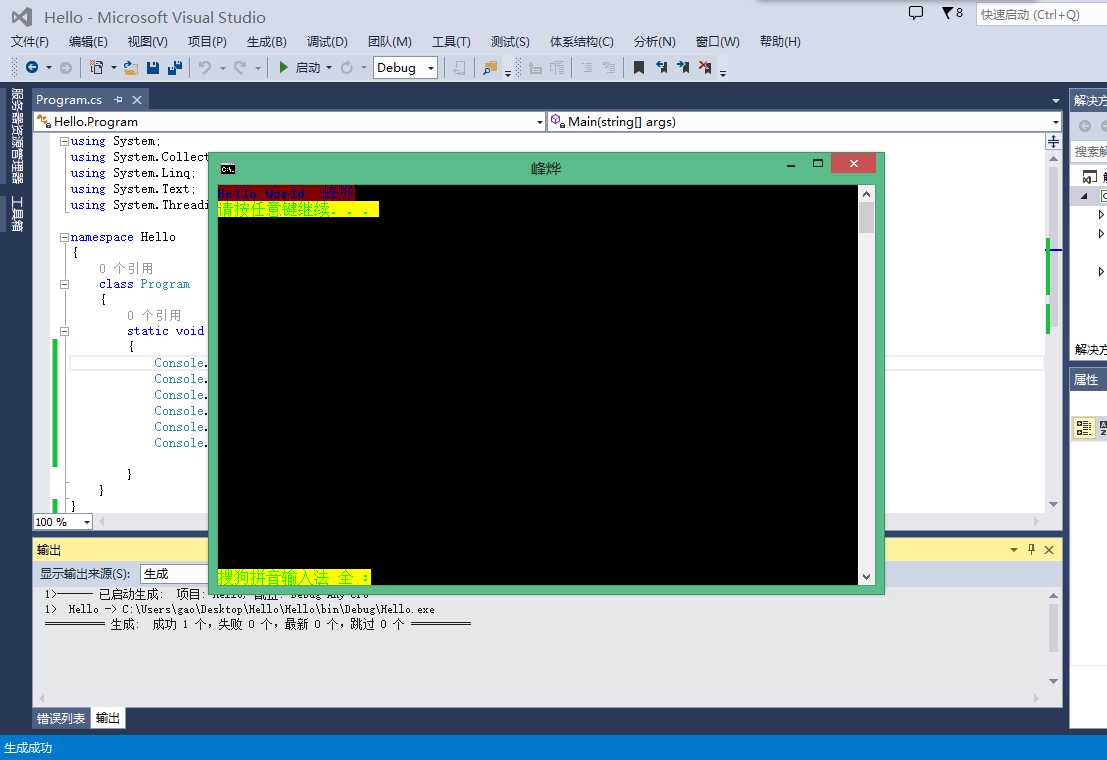Close the output panel
The image size is (1107, 760).
[1049, 550]
